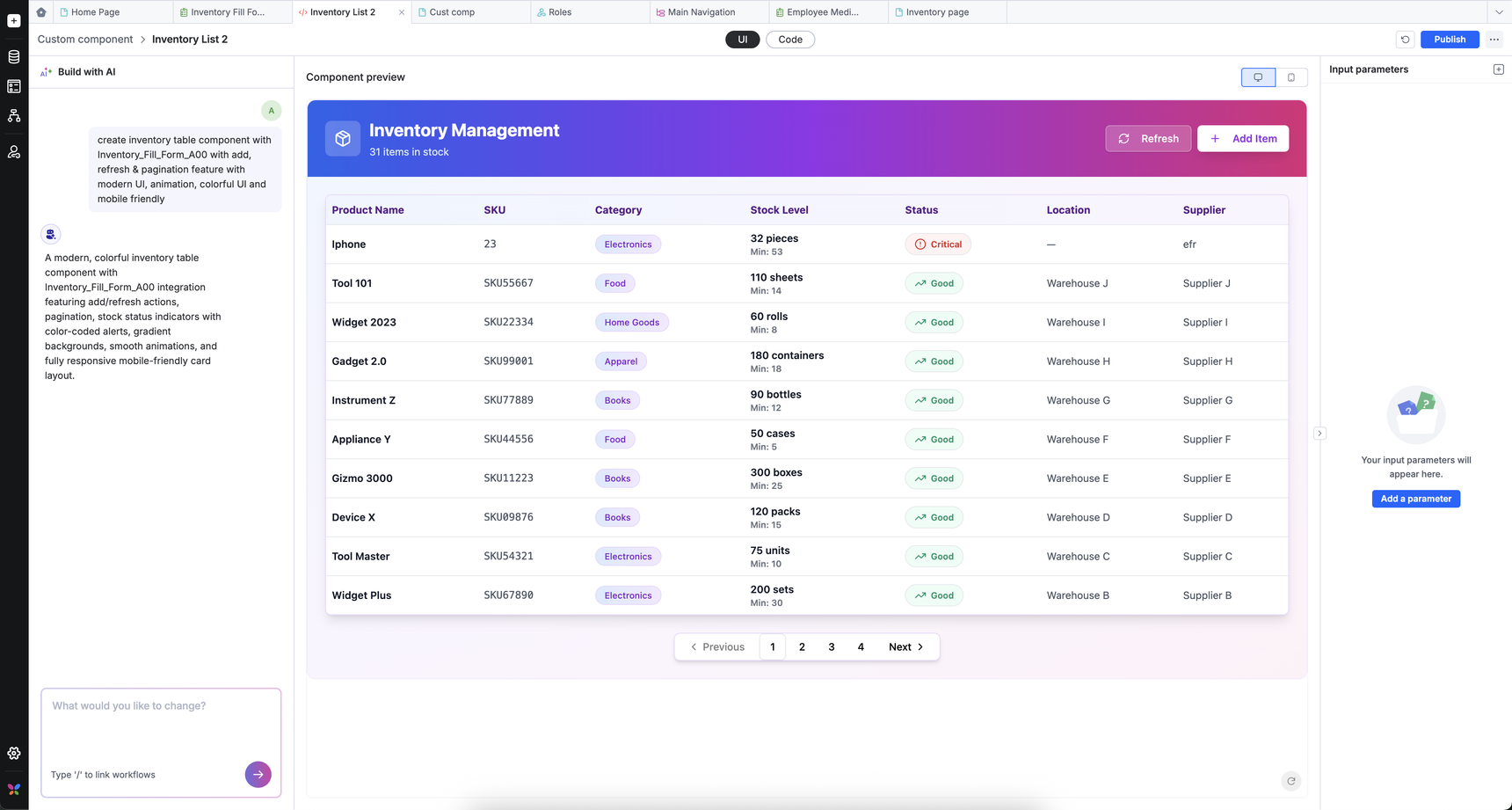Click the reload icon at preview bottom-right

click(x=1290, y=781)
